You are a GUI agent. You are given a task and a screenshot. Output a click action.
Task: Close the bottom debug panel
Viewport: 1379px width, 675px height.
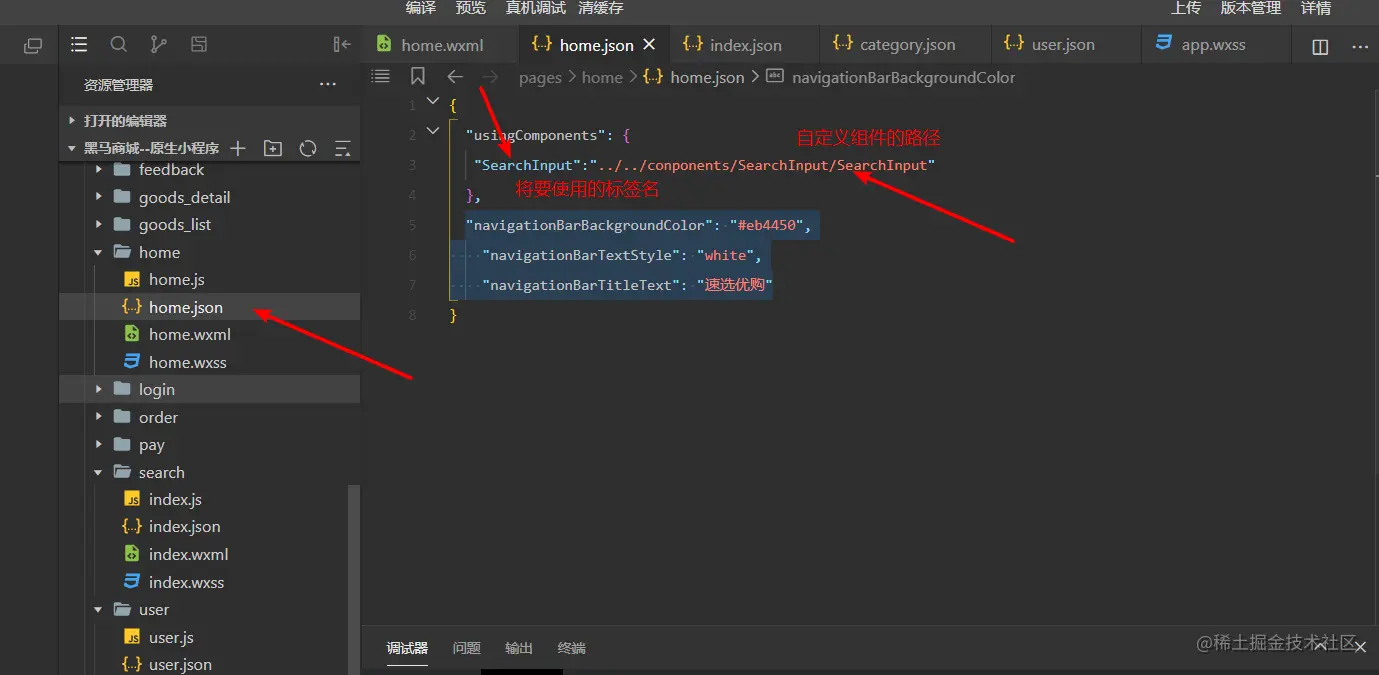tap(1360, 647)
